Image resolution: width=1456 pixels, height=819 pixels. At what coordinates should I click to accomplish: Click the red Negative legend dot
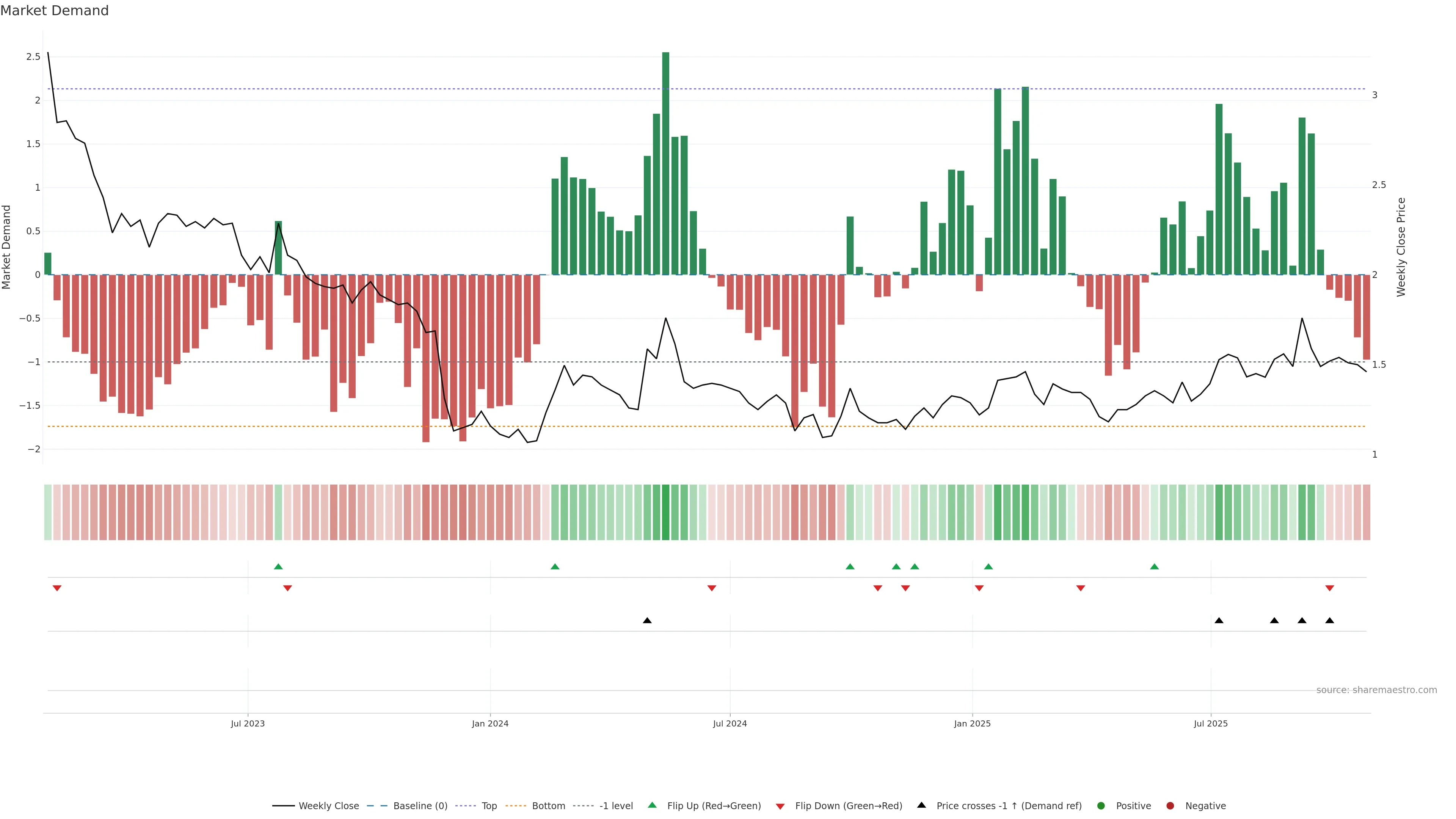(1170, 805)
